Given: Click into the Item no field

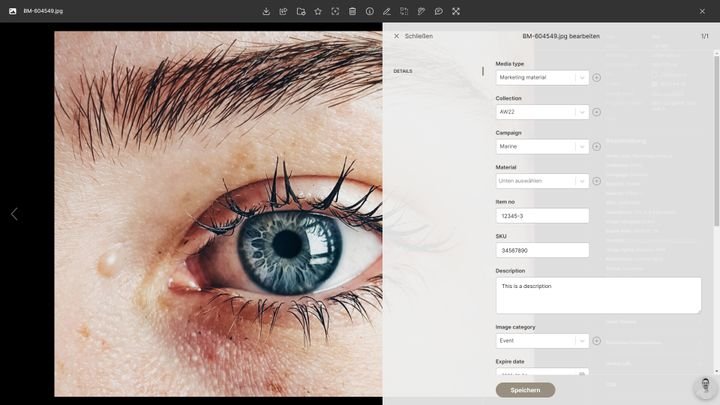Looking at the screenshot, I should (542, 216).
